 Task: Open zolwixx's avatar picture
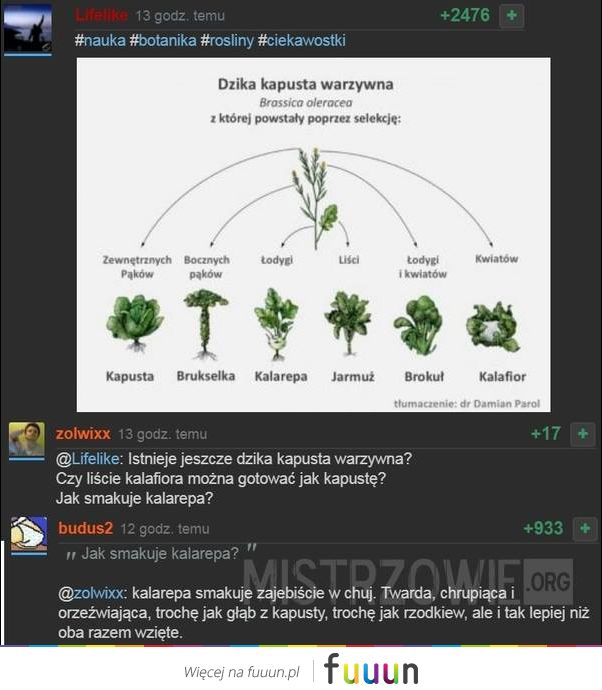click(x=27, y=440)
